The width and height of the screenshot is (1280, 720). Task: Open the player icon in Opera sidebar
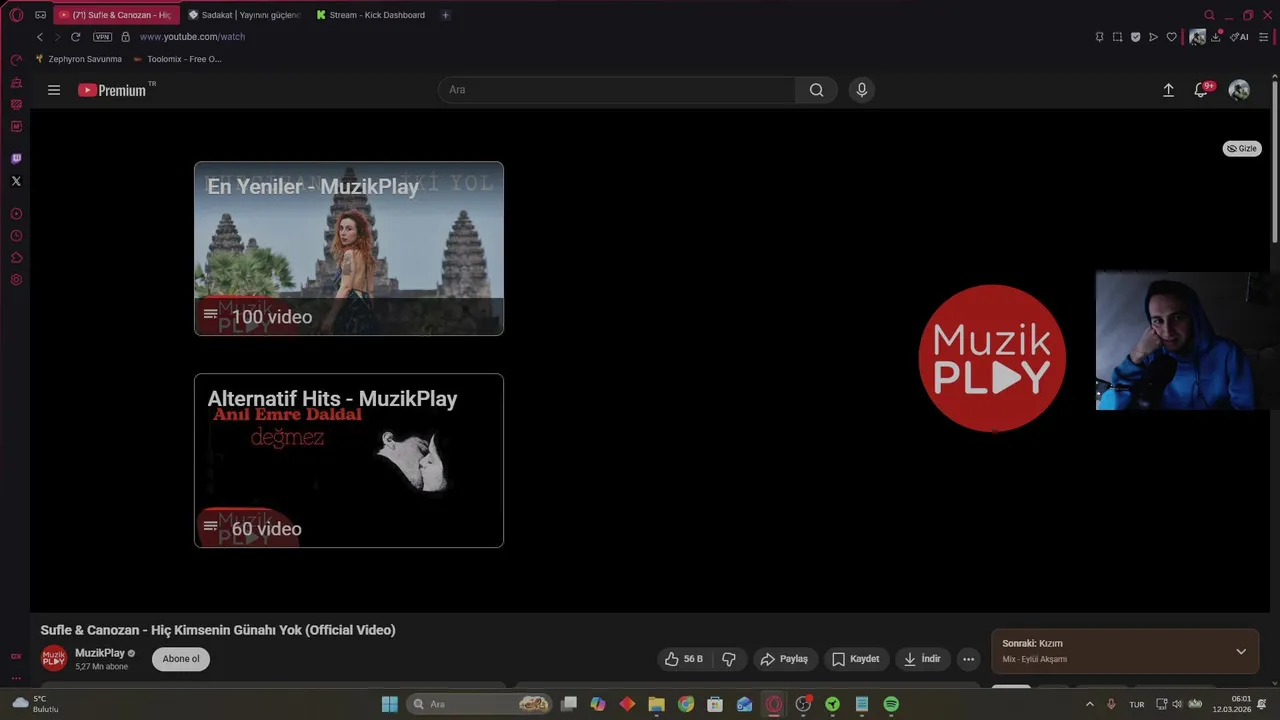pos(16,214)
